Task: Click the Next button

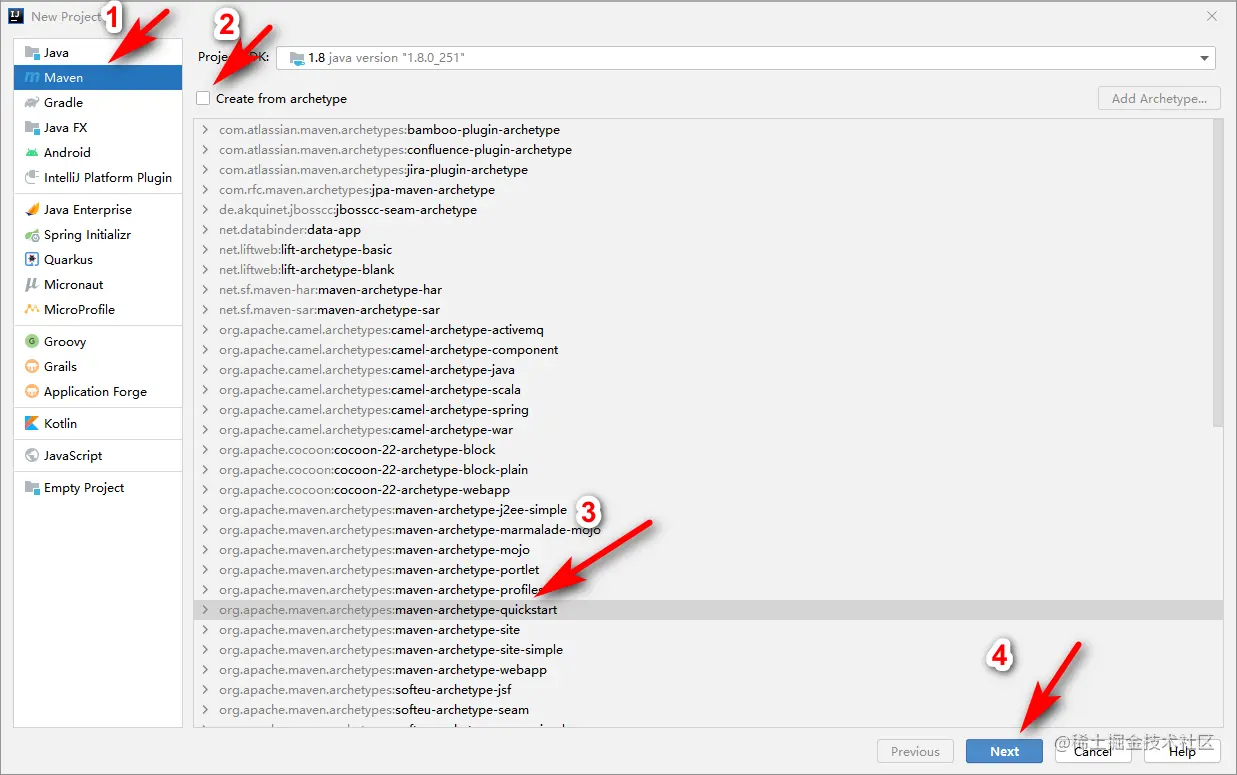Action: pyautogui.click(x=1004, y=752)
